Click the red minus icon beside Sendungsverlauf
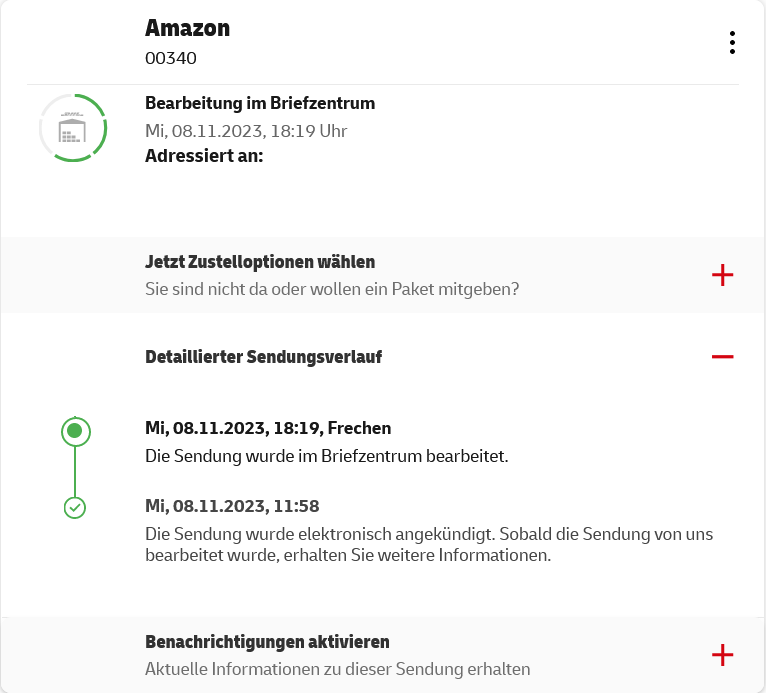Viewport: 766px width, 693px height. (x=722, y=357)
